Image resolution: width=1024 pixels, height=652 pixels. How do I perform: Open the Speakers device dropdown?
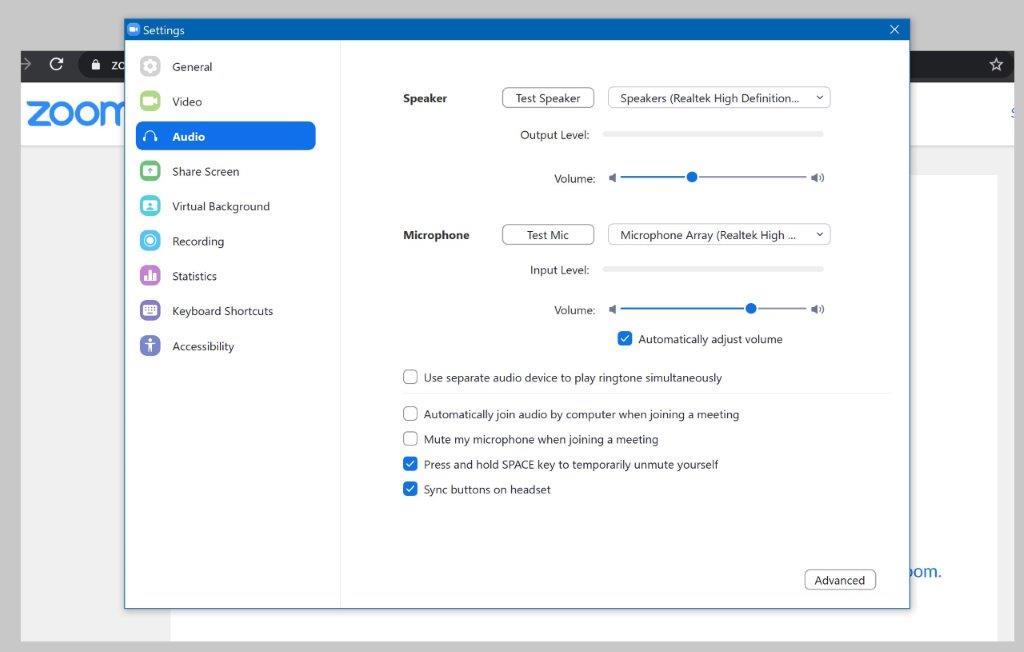(x=719, y=98)
